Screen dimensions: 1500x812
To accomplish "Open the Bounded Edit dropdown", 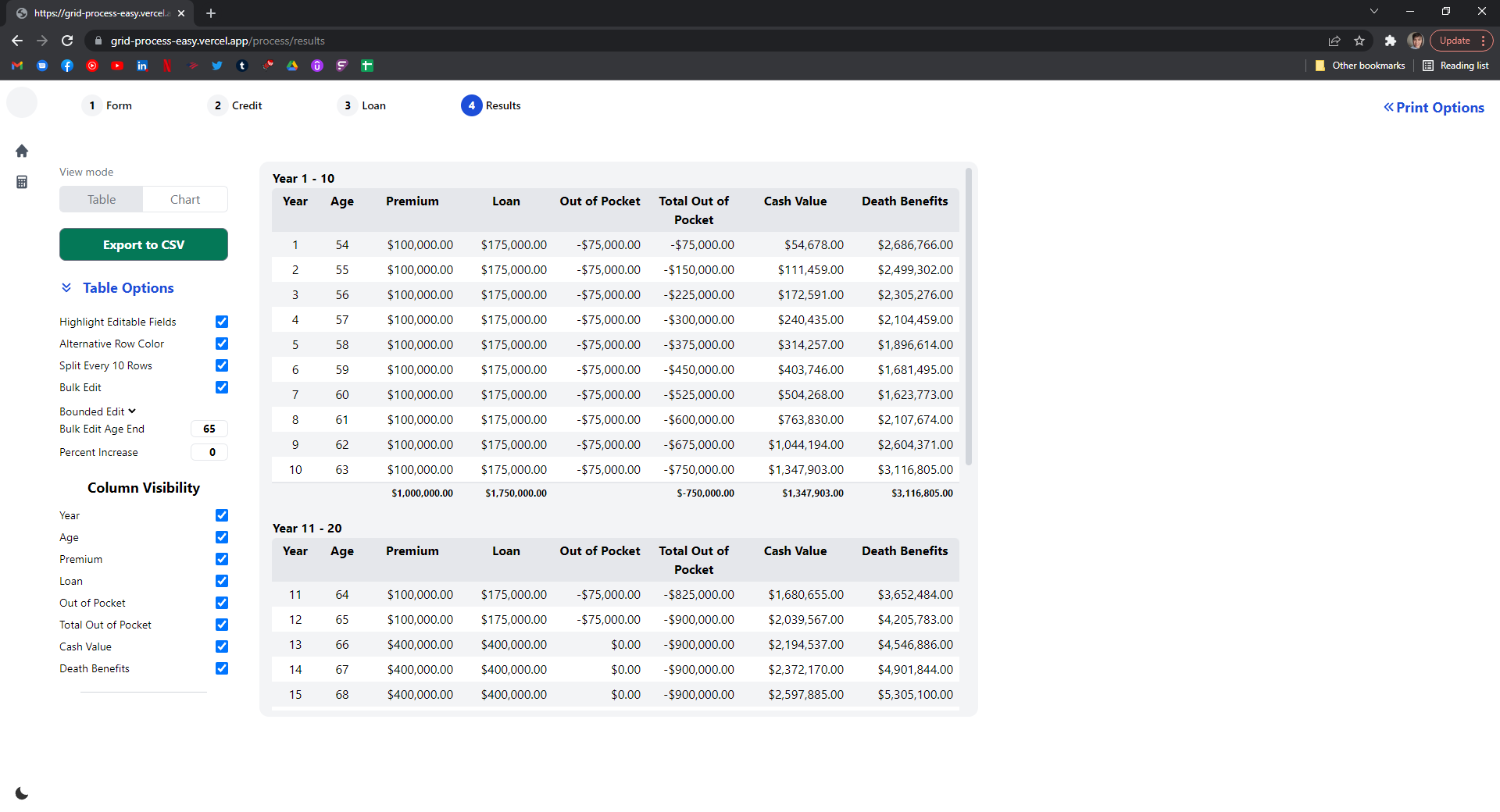I will [x=98, y=411].
